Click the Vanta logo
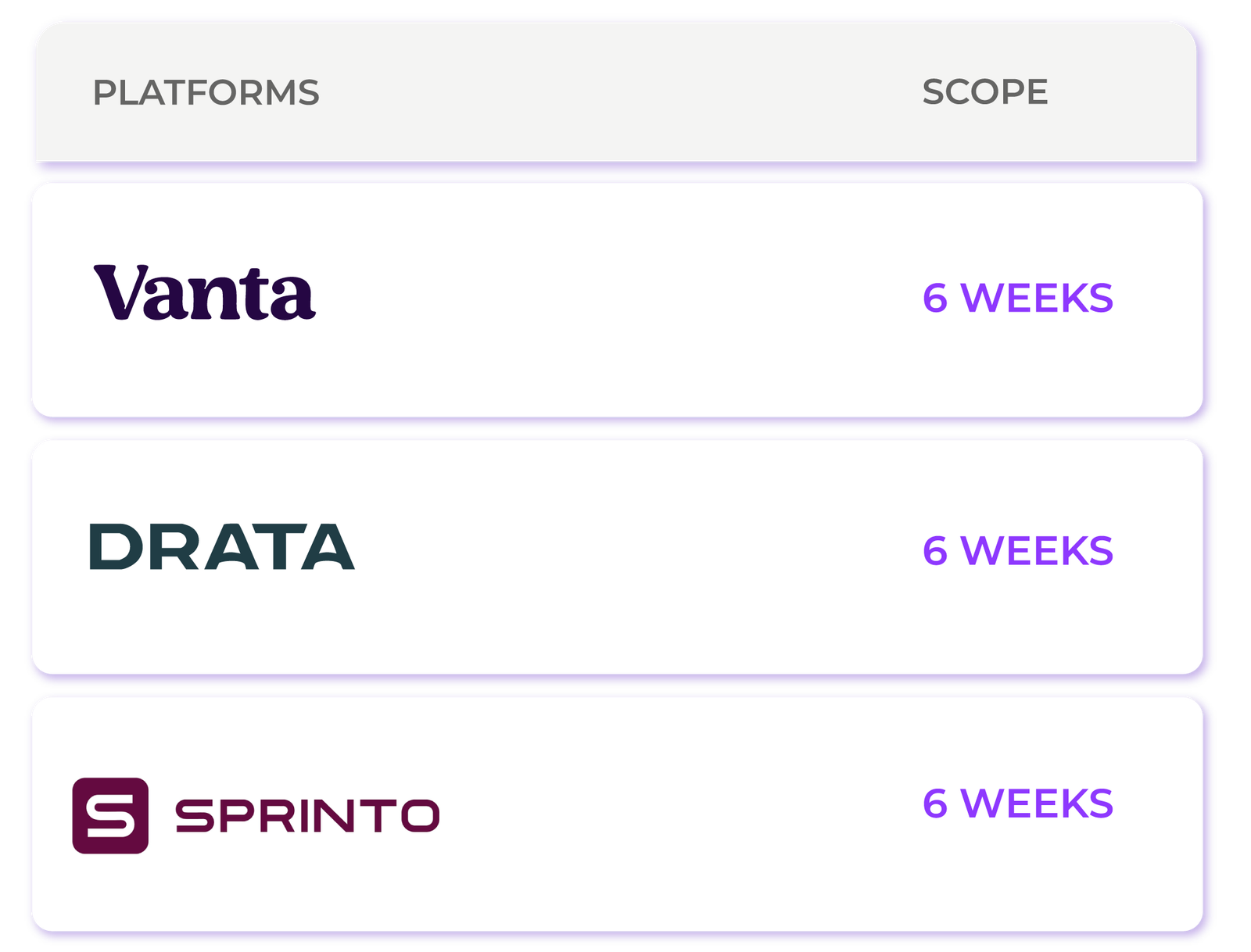The height and width of the screenshot is (952, 1251). tap(204, 292)
